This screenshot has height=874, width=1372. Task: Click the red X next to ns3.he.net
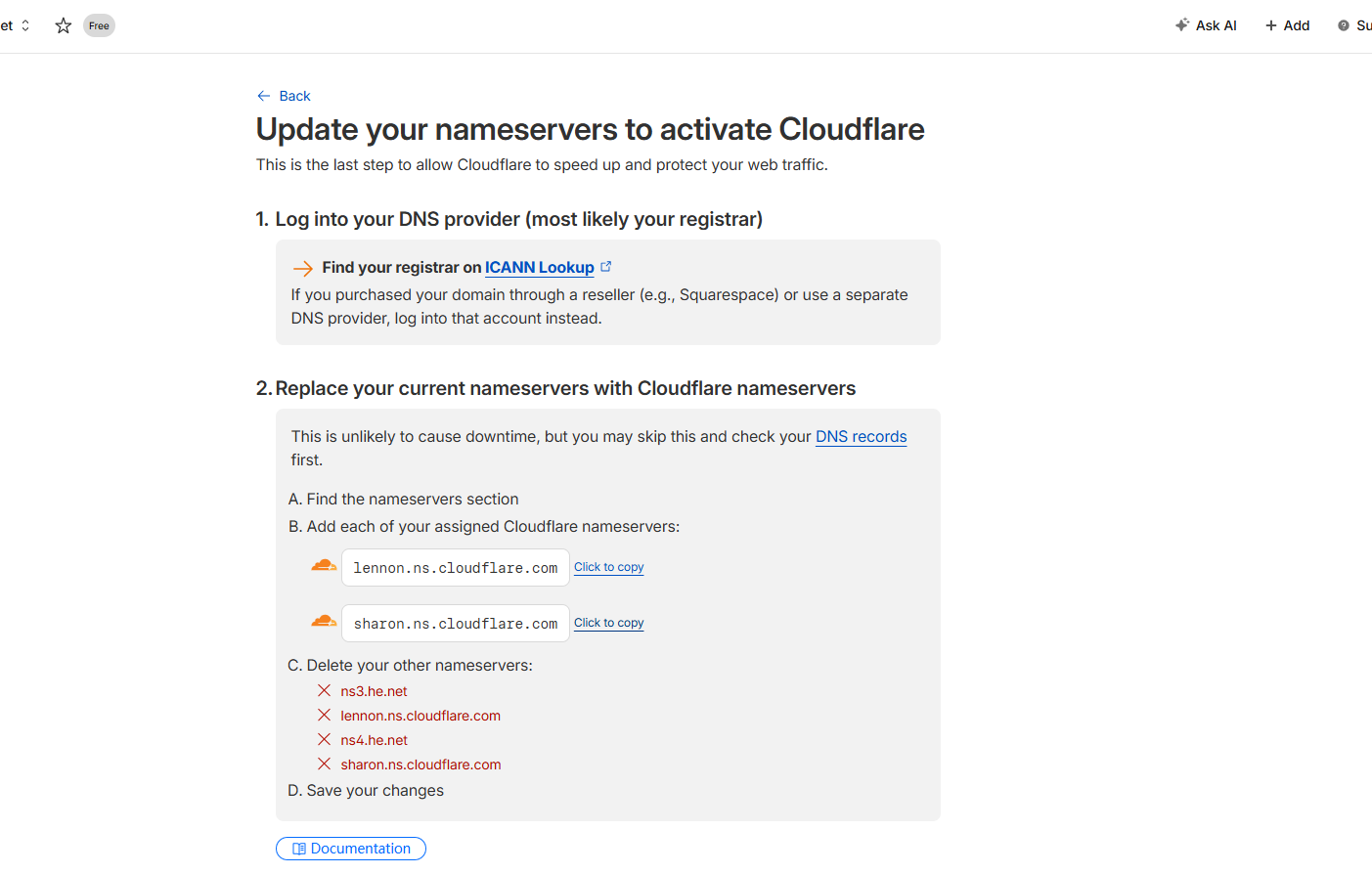click(x=324, y=691)
